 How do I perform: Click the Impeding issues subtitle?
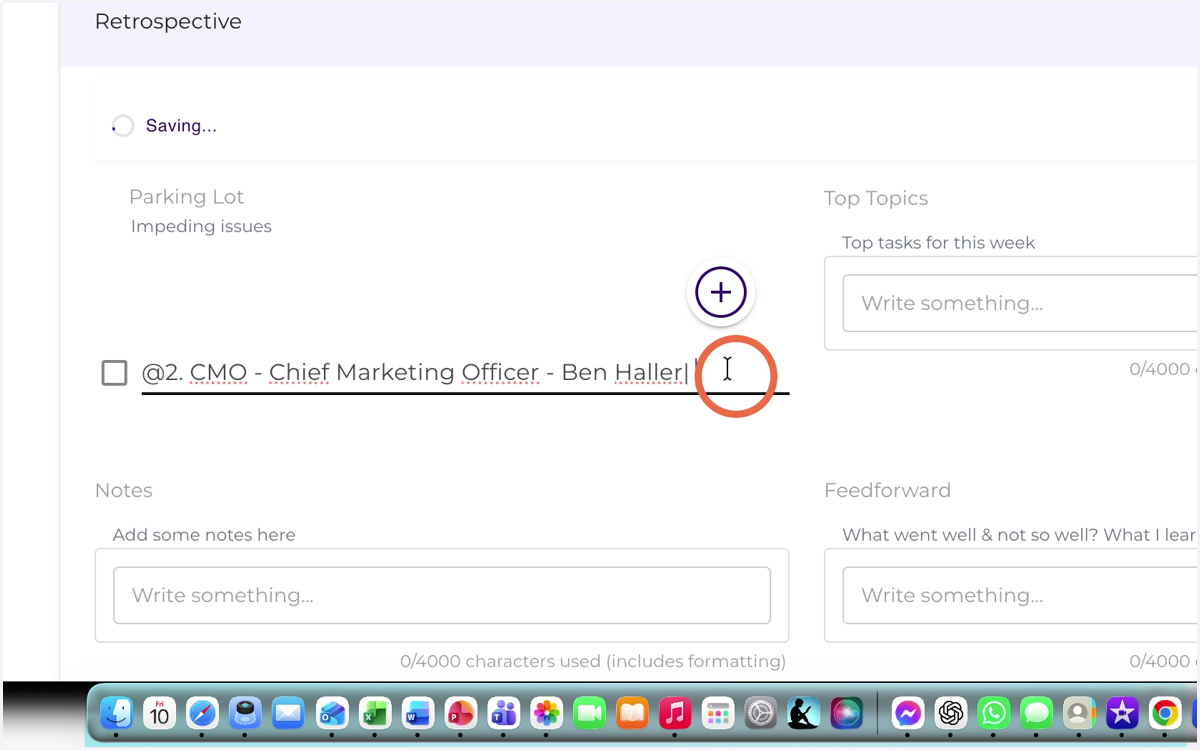pyautogui.click(x=201, y=227)
